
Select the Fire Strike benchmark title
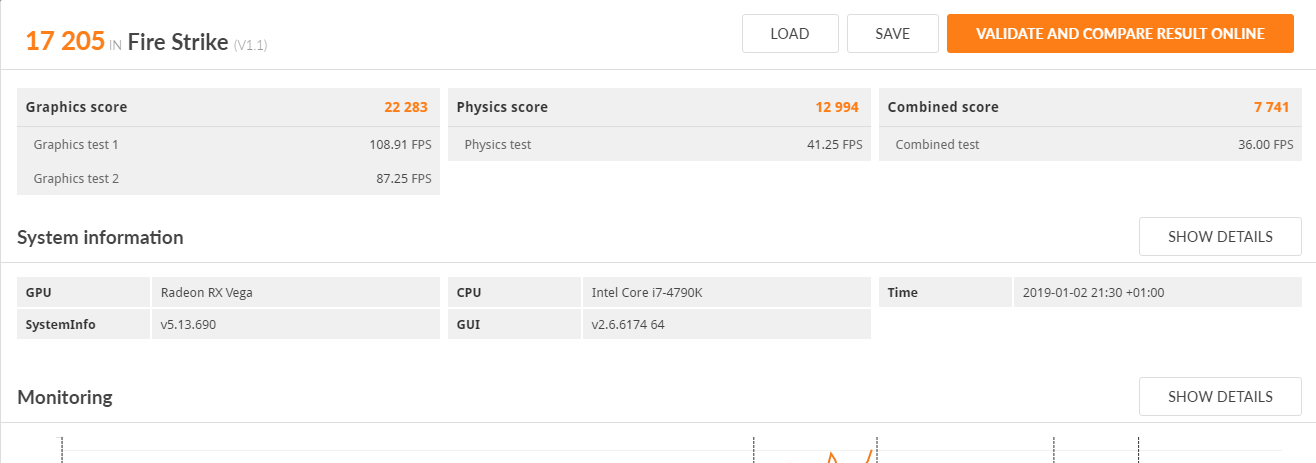coord(178,42)
